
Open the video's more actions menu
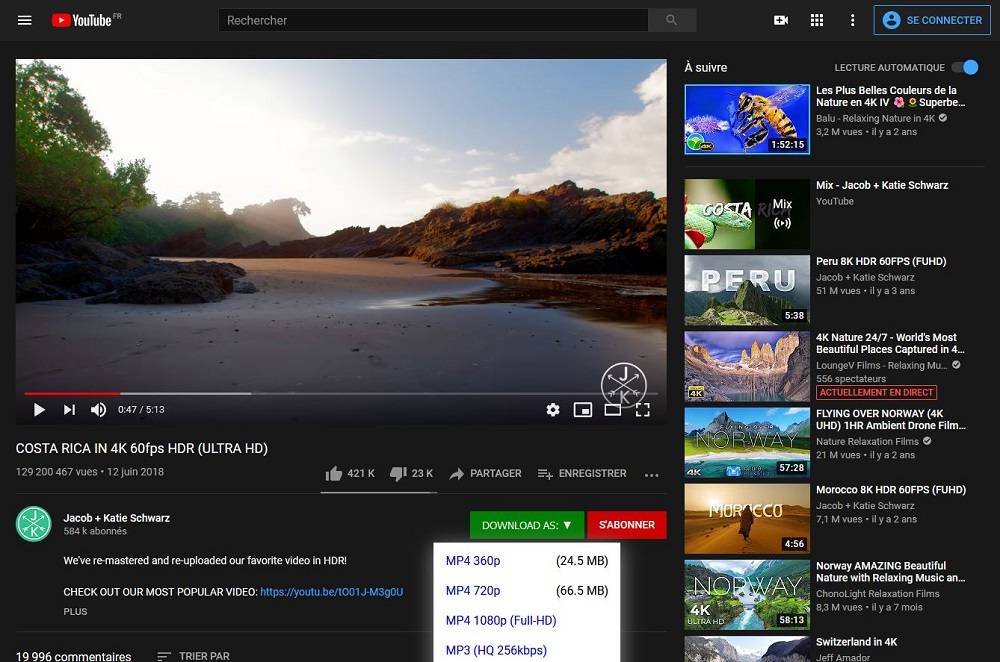coord(652,473)
